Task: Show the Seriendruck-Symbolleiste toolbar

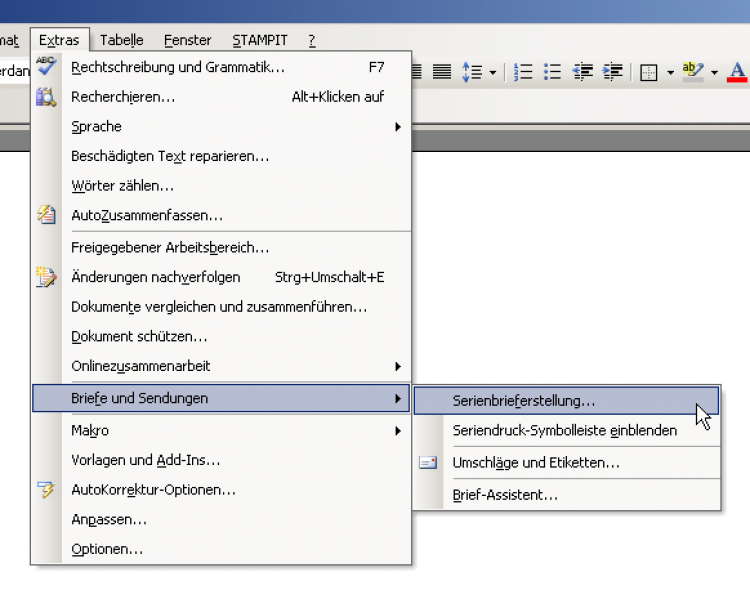Action: (565, 430)
